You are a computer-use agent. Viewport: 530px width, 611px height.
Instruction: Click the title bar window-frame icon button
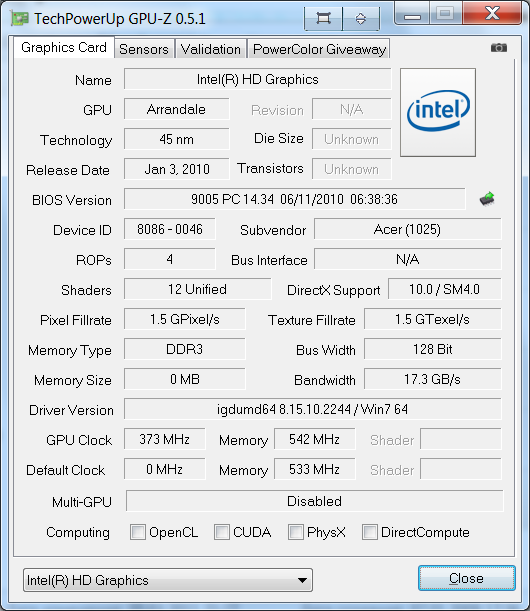point(323,18)
